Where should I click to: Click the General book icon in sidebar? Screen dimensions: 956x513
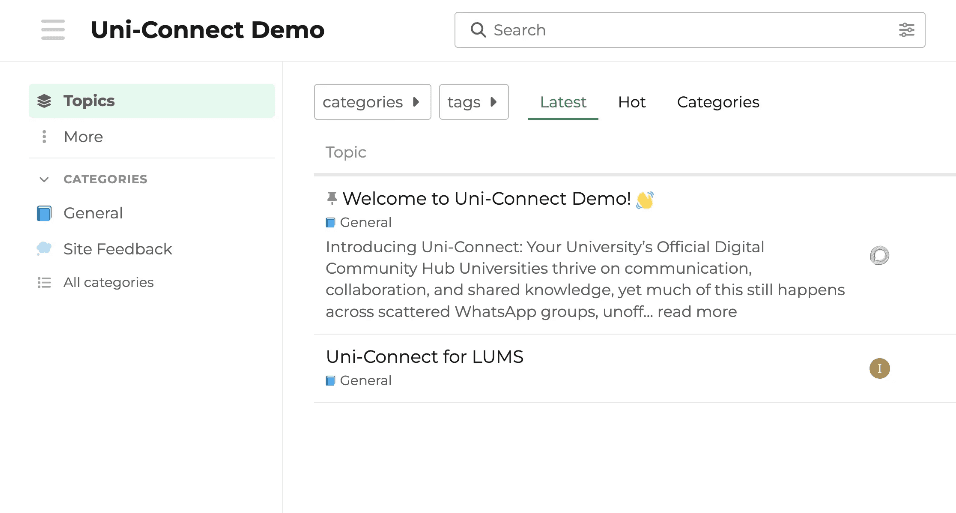click(x=44, y=213)
